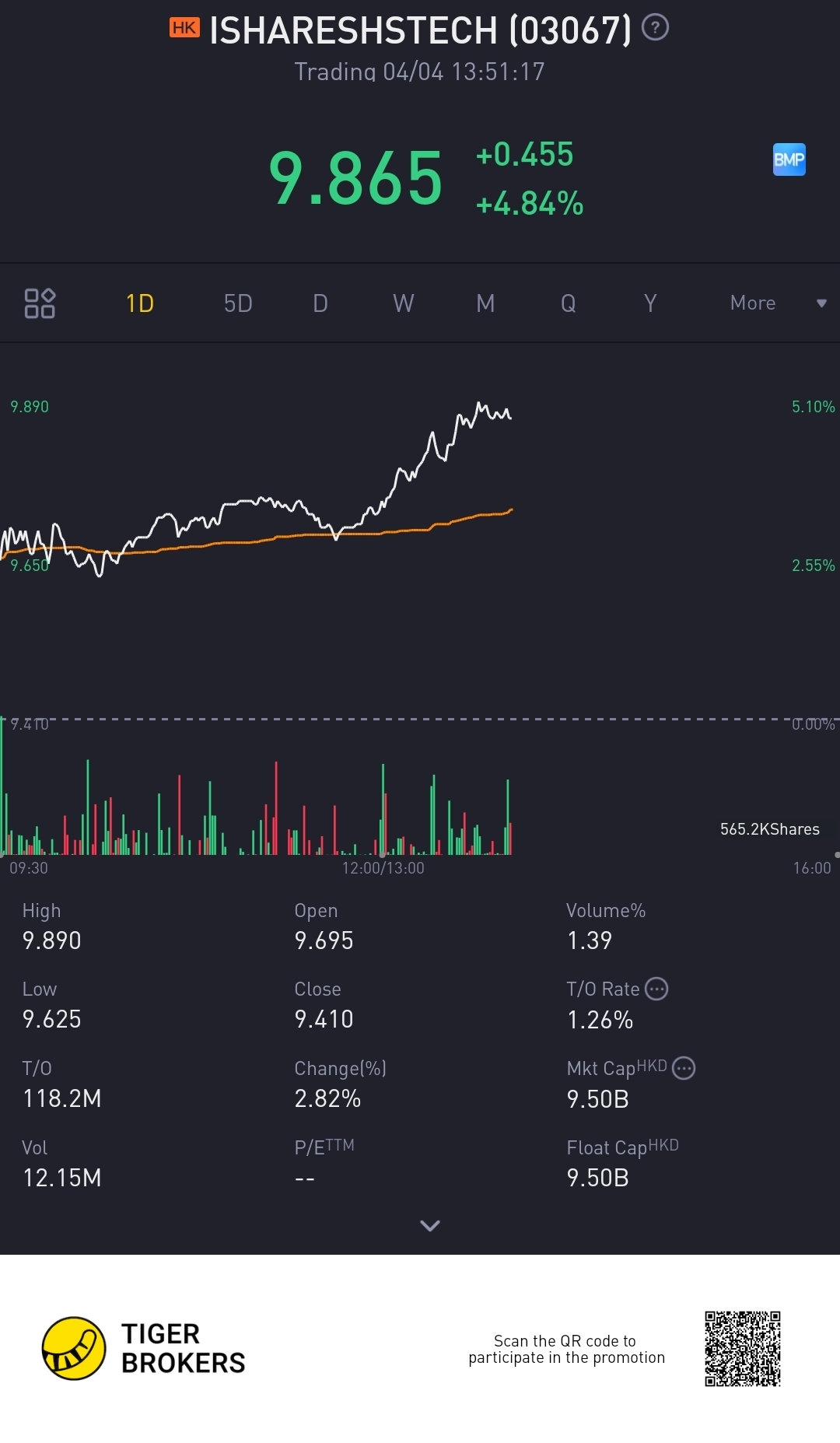Switch to the 5D chart tab

coord(238,303)
